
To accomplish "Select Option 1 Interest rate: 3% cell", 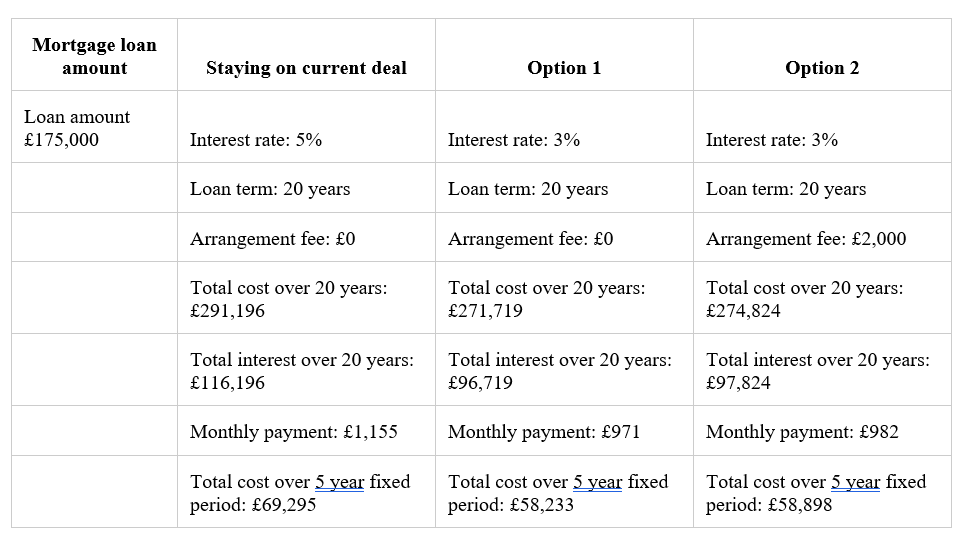I will pyautogui.click(x=564, y=128).
